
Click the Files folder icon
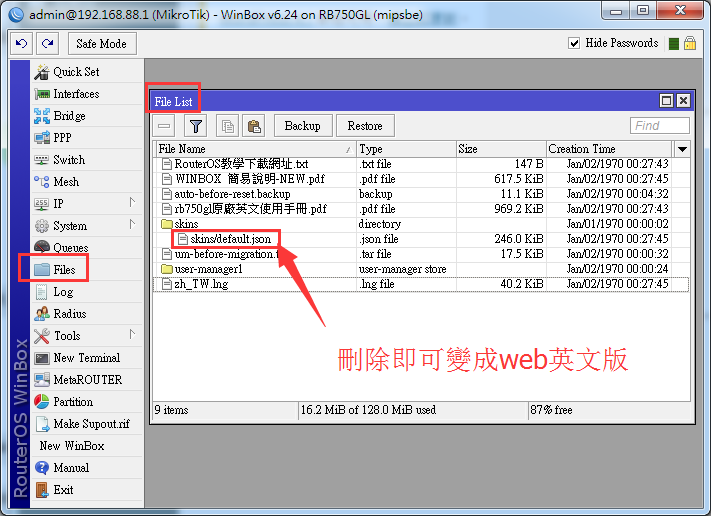coord(42,269)
